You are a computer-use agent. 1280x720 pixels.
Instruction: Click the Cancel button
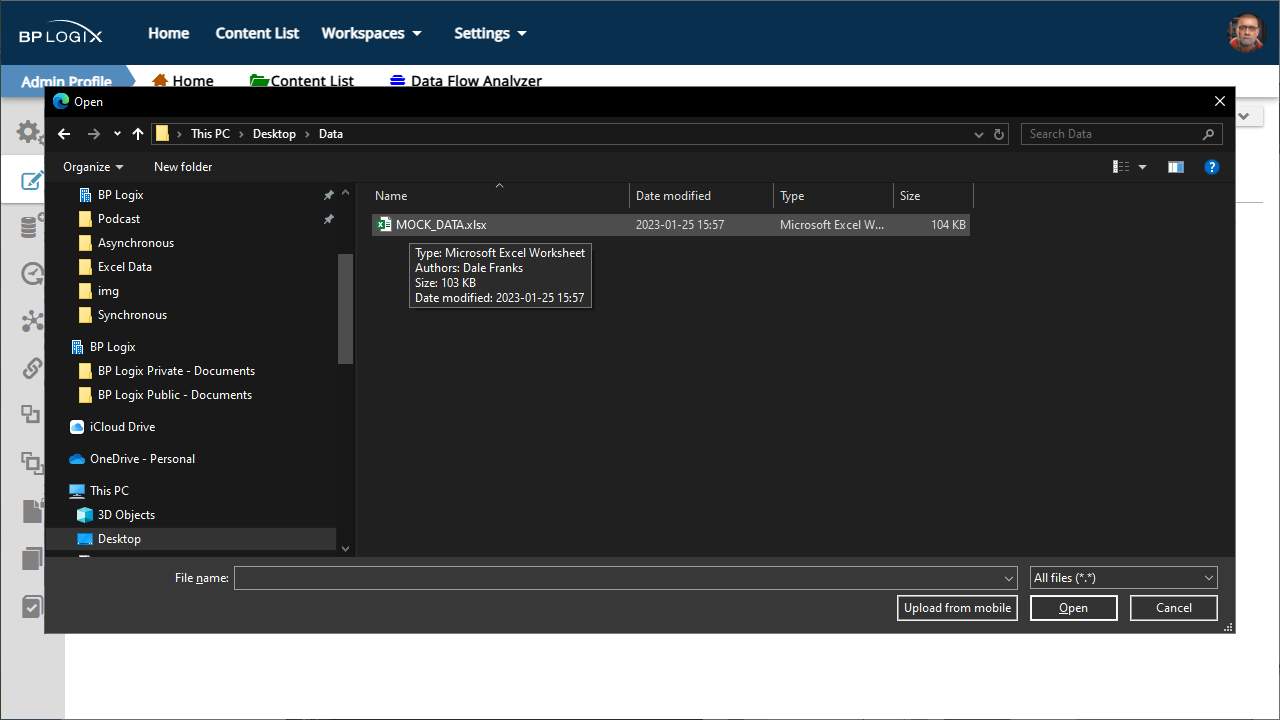1174,608
